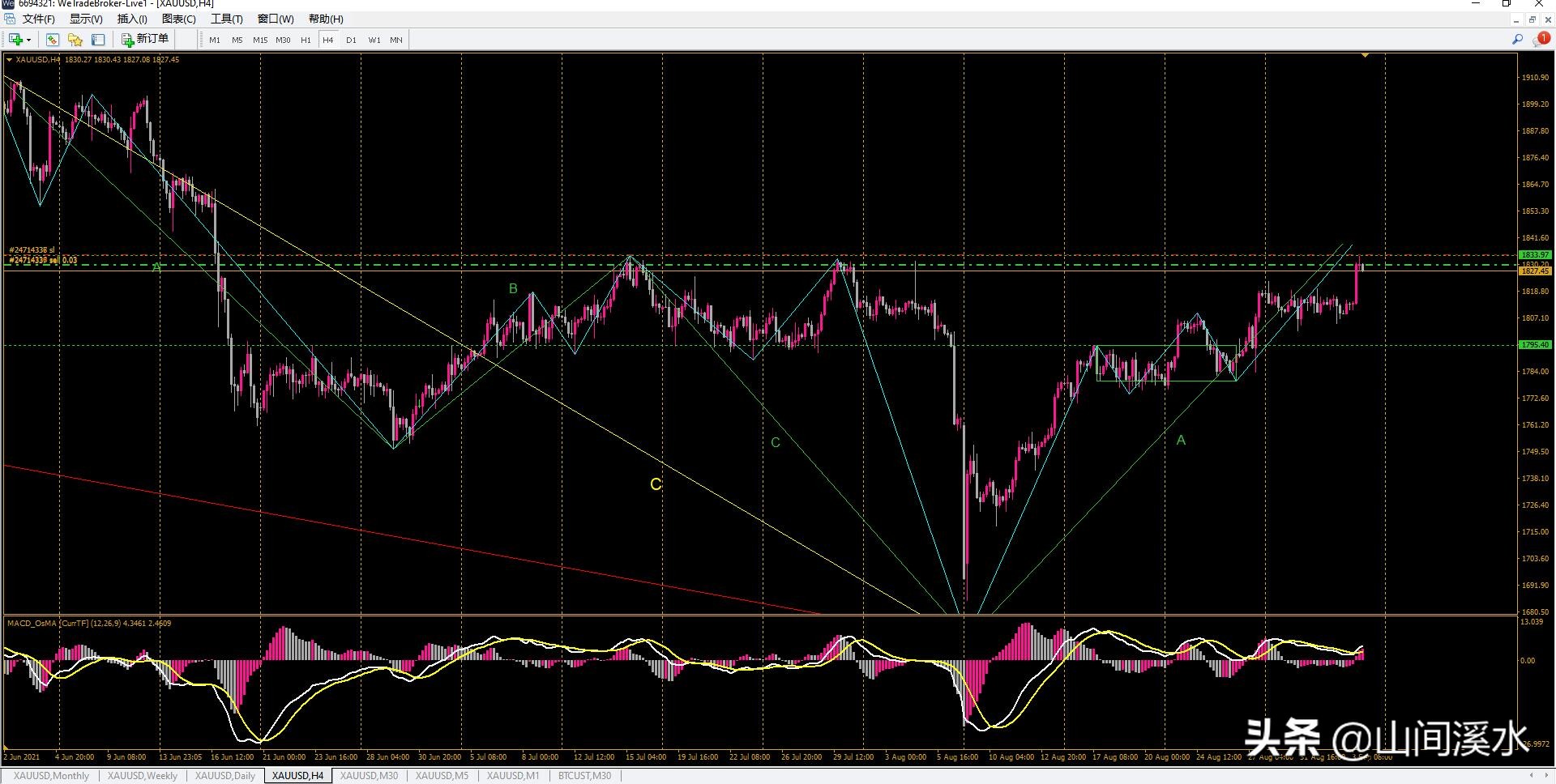Open the chat notifications icon
The height and width of the screenshot is (784, 1556).
1541,39
